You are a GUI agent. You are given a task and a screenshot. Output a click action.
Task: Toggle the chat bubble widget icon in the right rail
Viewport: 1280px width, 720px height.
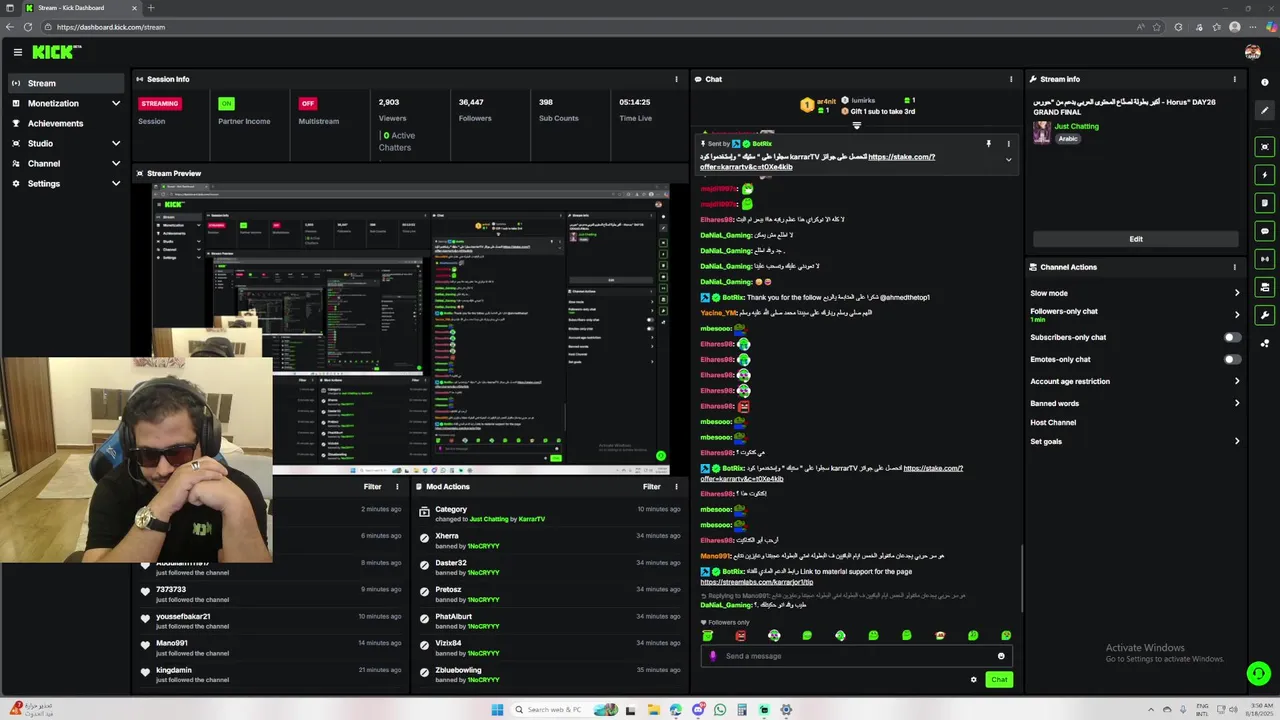(x=1264, y=231)
